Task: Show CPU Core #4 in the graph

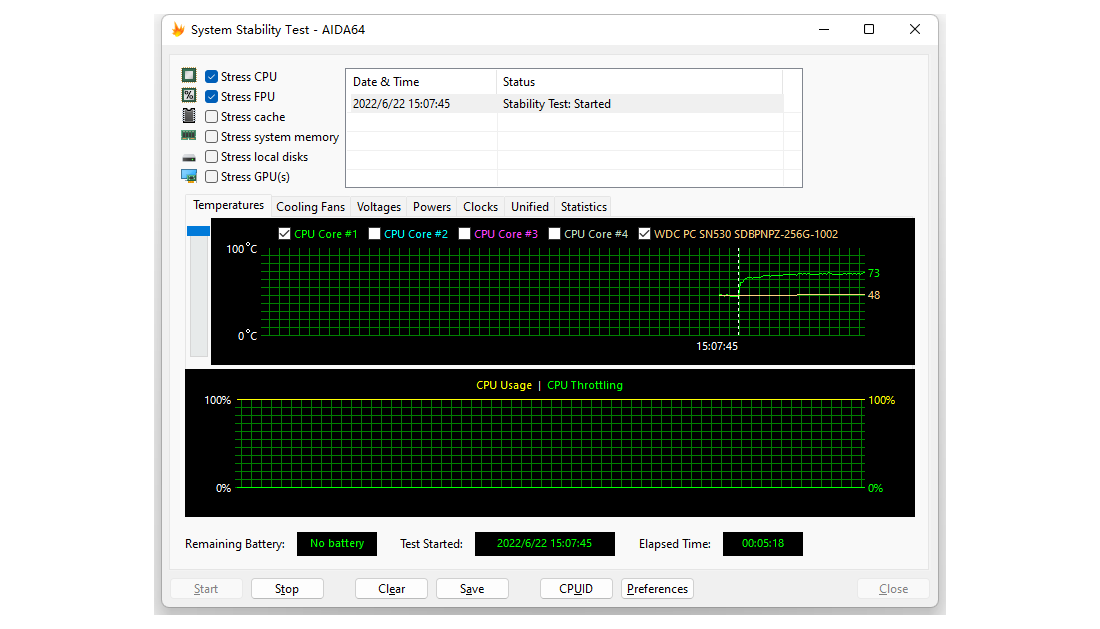Action: point(554,234)
